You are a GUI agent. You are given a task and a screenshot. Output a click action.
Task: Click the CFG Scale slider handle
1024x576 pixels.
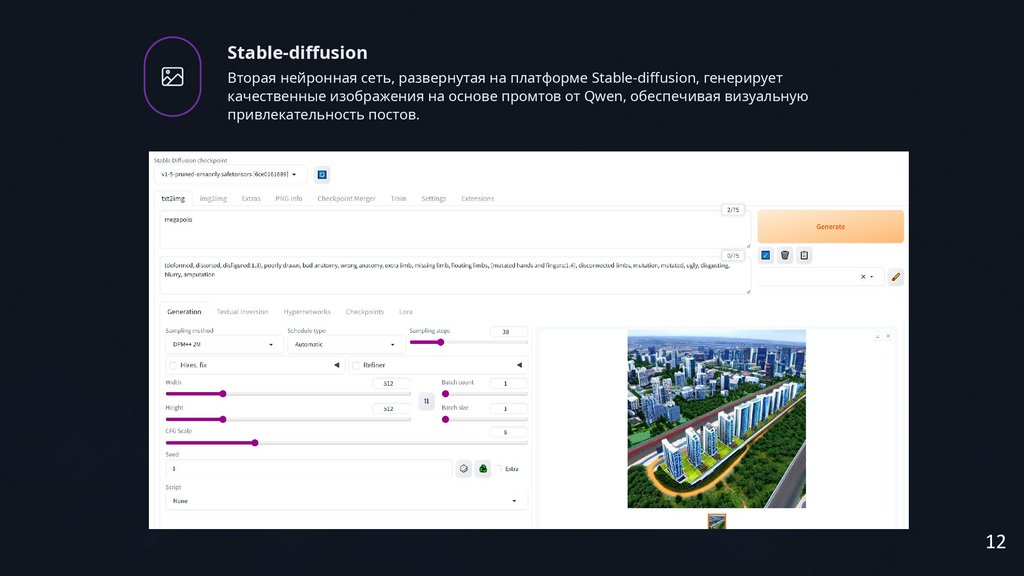tap(255, 442)
